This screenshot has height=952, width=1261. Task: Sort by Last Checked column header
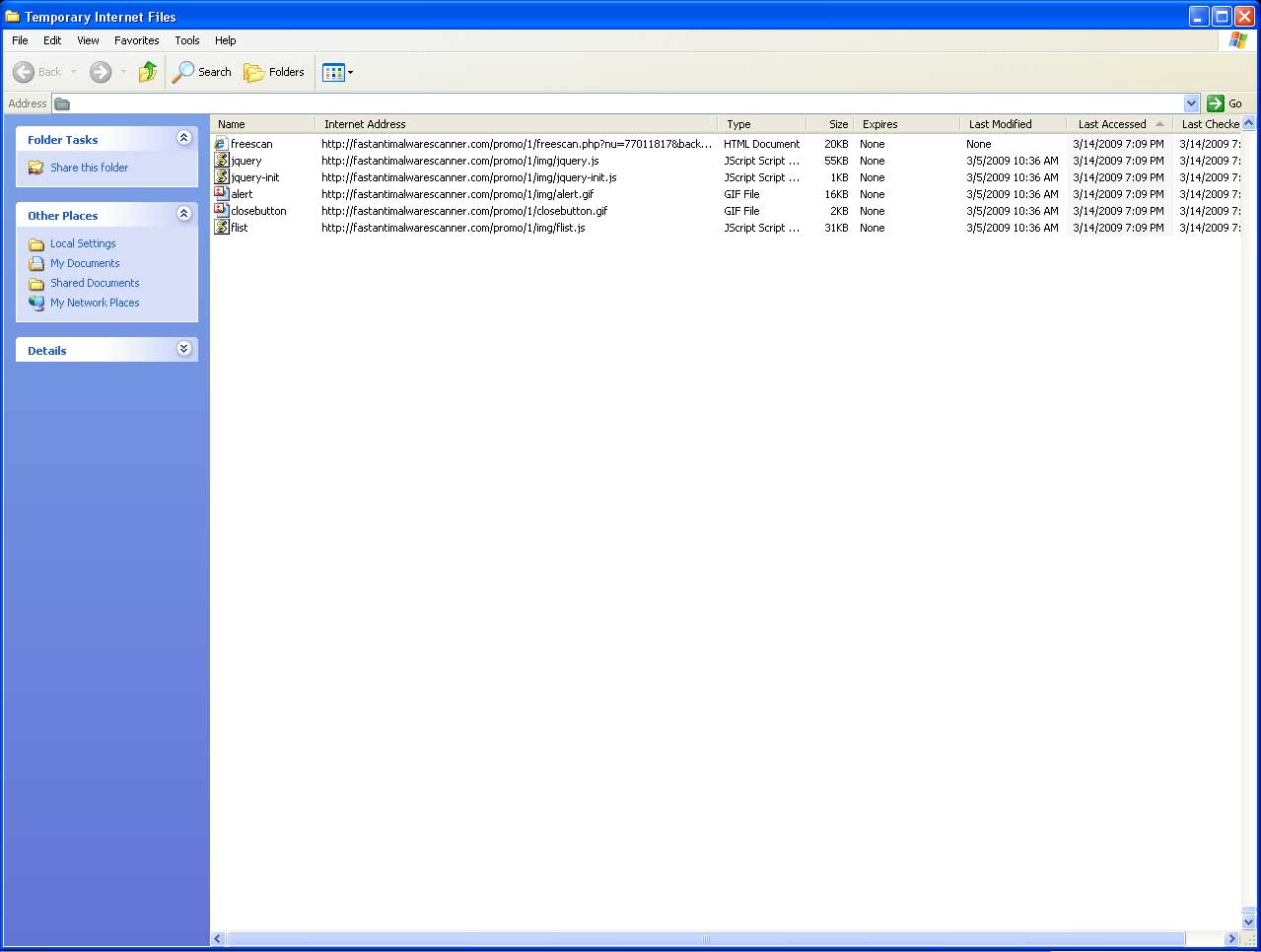click(1208, 124)
